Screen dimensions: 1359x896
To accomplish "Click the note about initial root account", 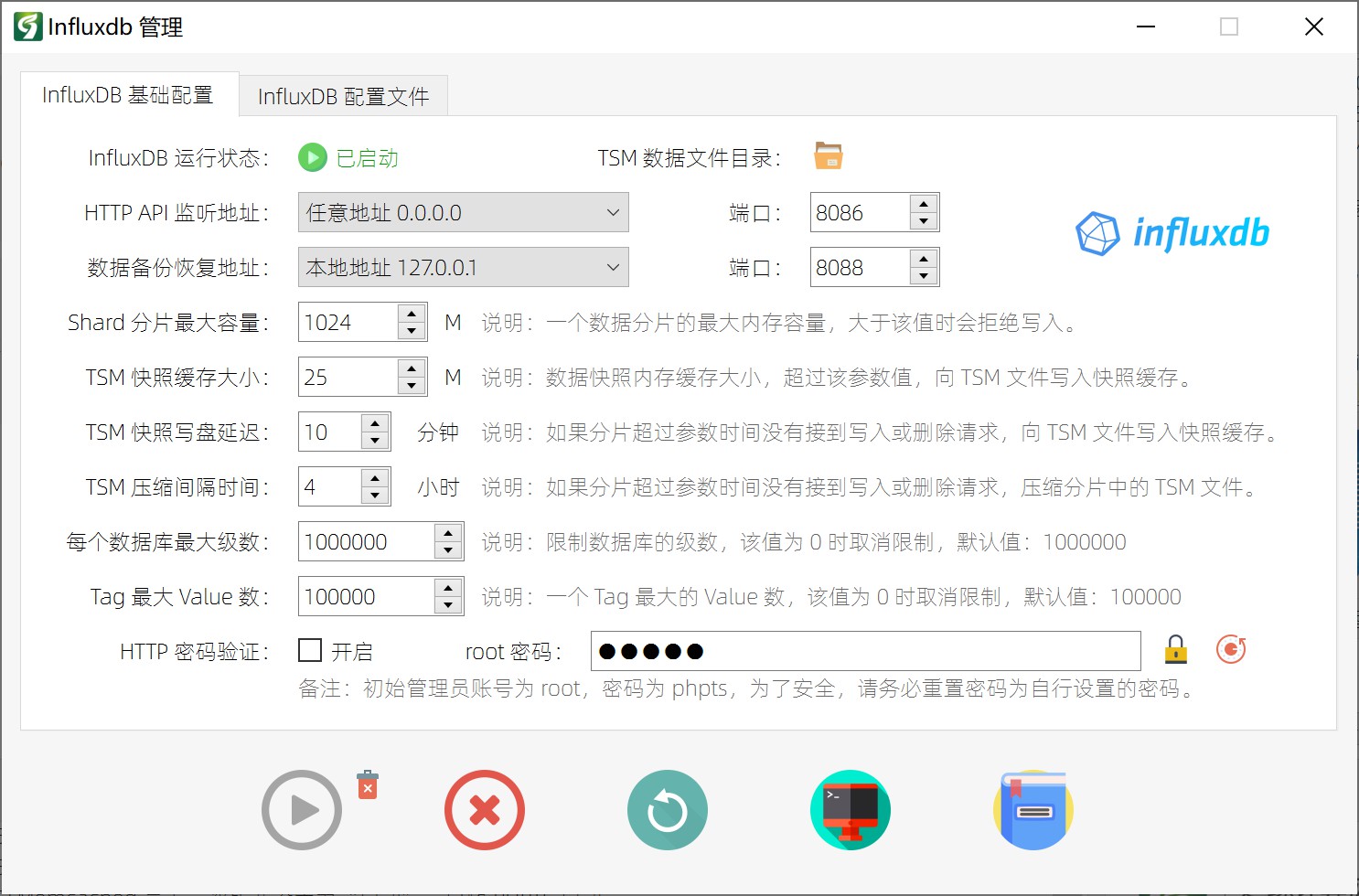I will [x=748, y=688].
